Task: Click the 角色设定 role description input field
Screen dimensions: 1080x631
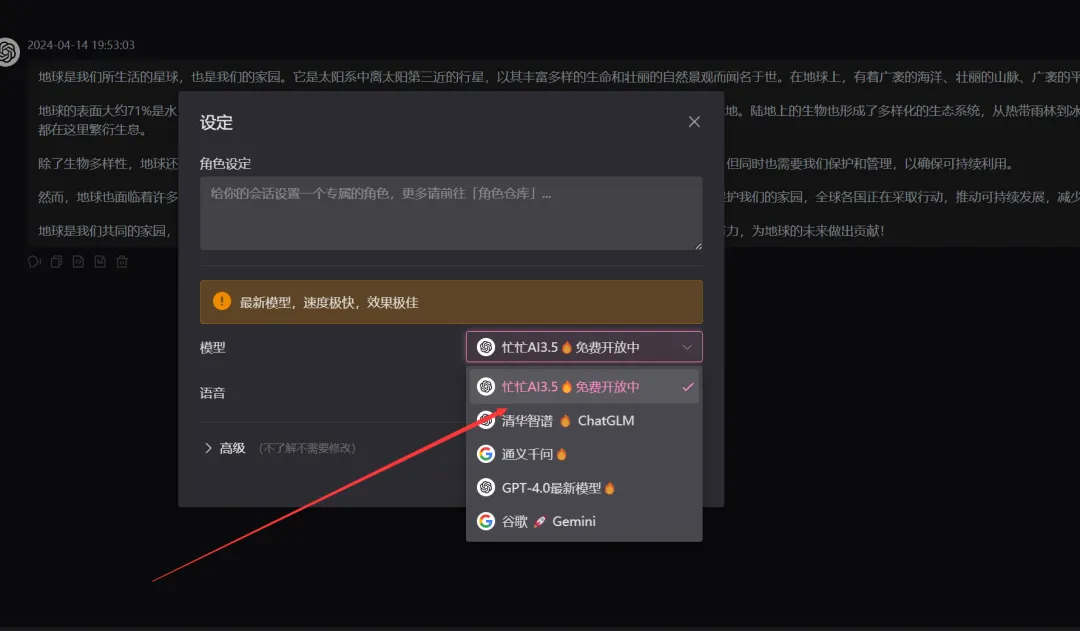Action: coord(451,212)
